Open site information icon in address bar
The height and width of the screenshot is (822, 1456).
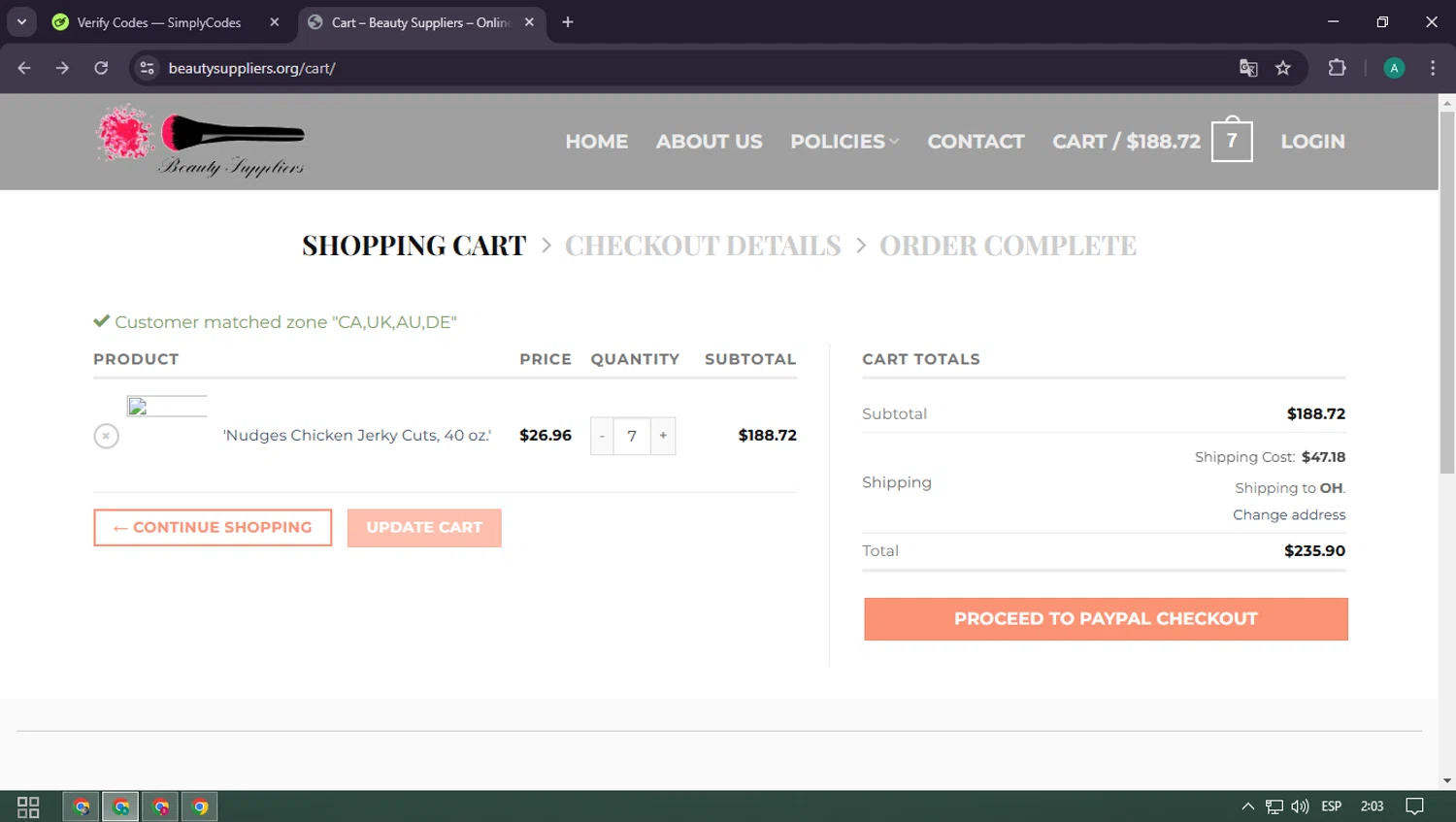click(147, 68)
